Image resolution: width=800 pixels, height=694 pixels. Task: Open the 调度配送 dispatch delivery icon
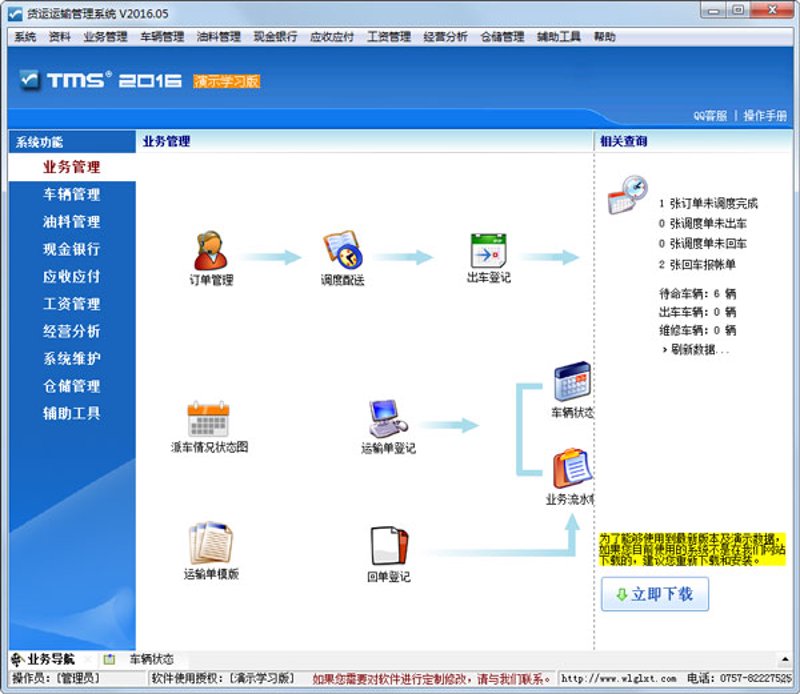click(x=342, y=251)
